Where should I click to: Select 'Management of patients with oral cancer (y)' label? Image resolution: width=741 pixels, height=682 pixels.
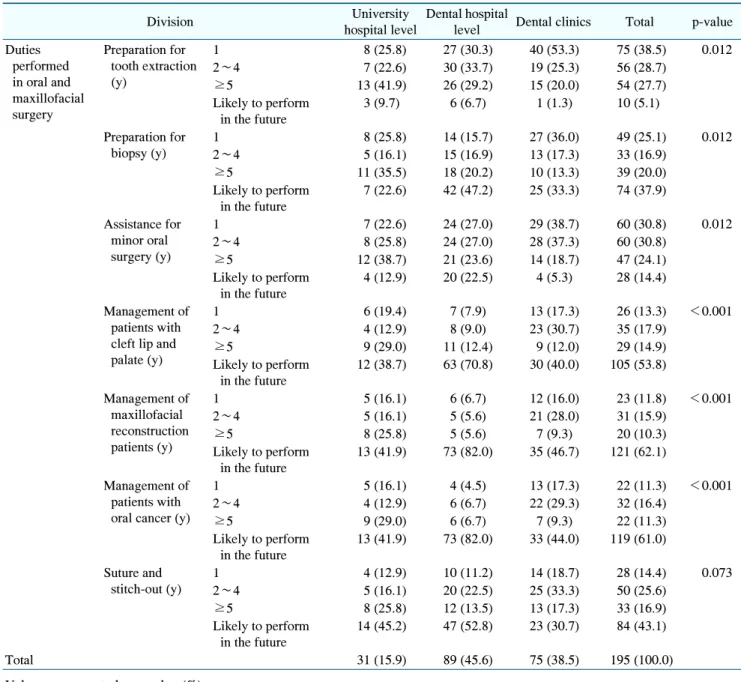[x=147, y=502]
